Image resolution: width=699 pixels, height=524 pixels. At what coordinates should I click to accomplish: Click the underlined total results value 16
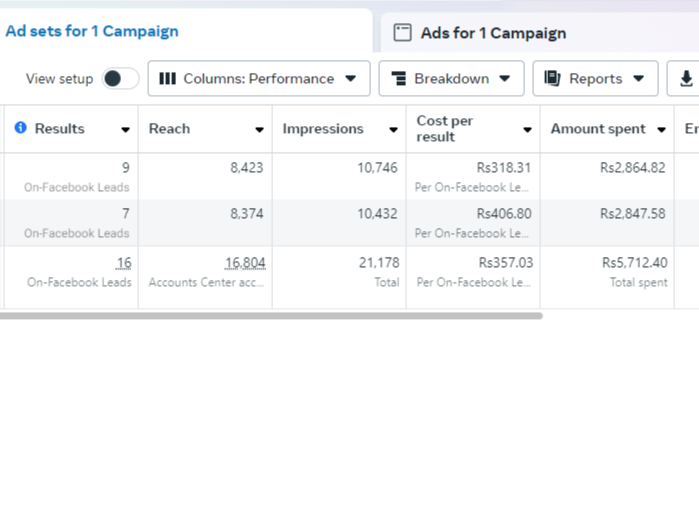coord(123,263)
